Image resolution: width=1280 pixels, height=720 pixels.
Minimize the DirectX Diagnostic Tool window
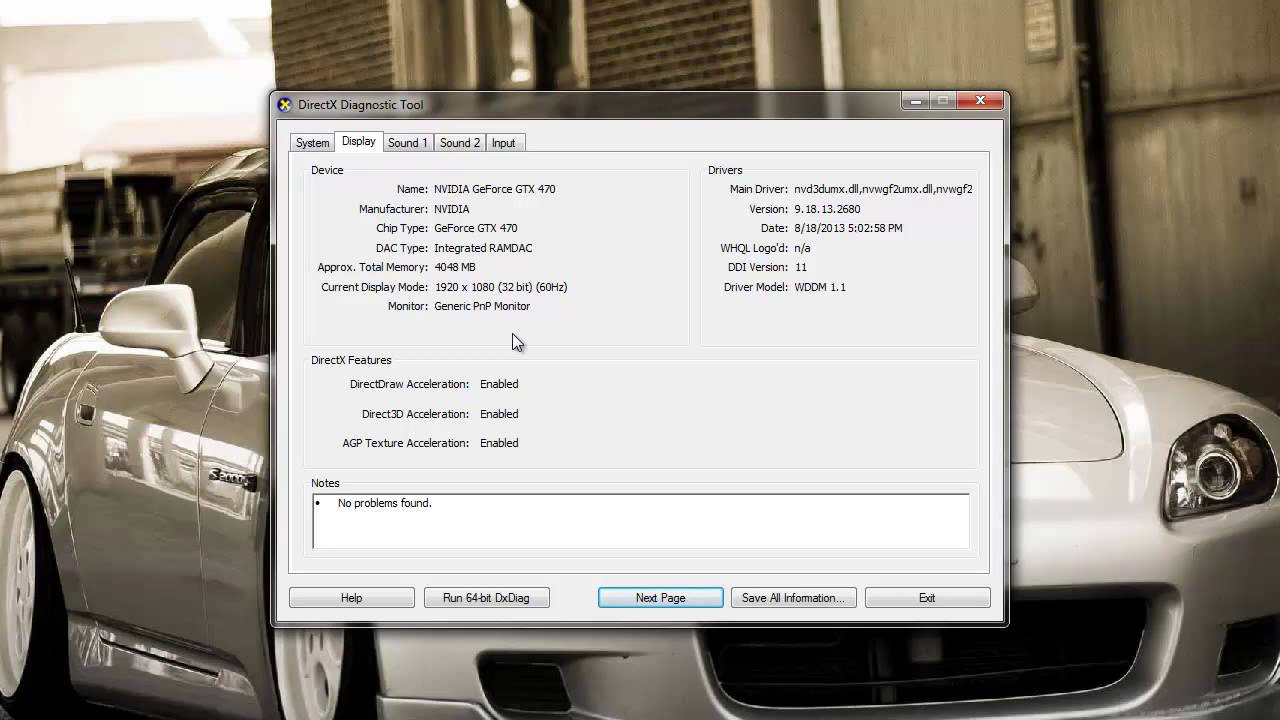[916, 101]
